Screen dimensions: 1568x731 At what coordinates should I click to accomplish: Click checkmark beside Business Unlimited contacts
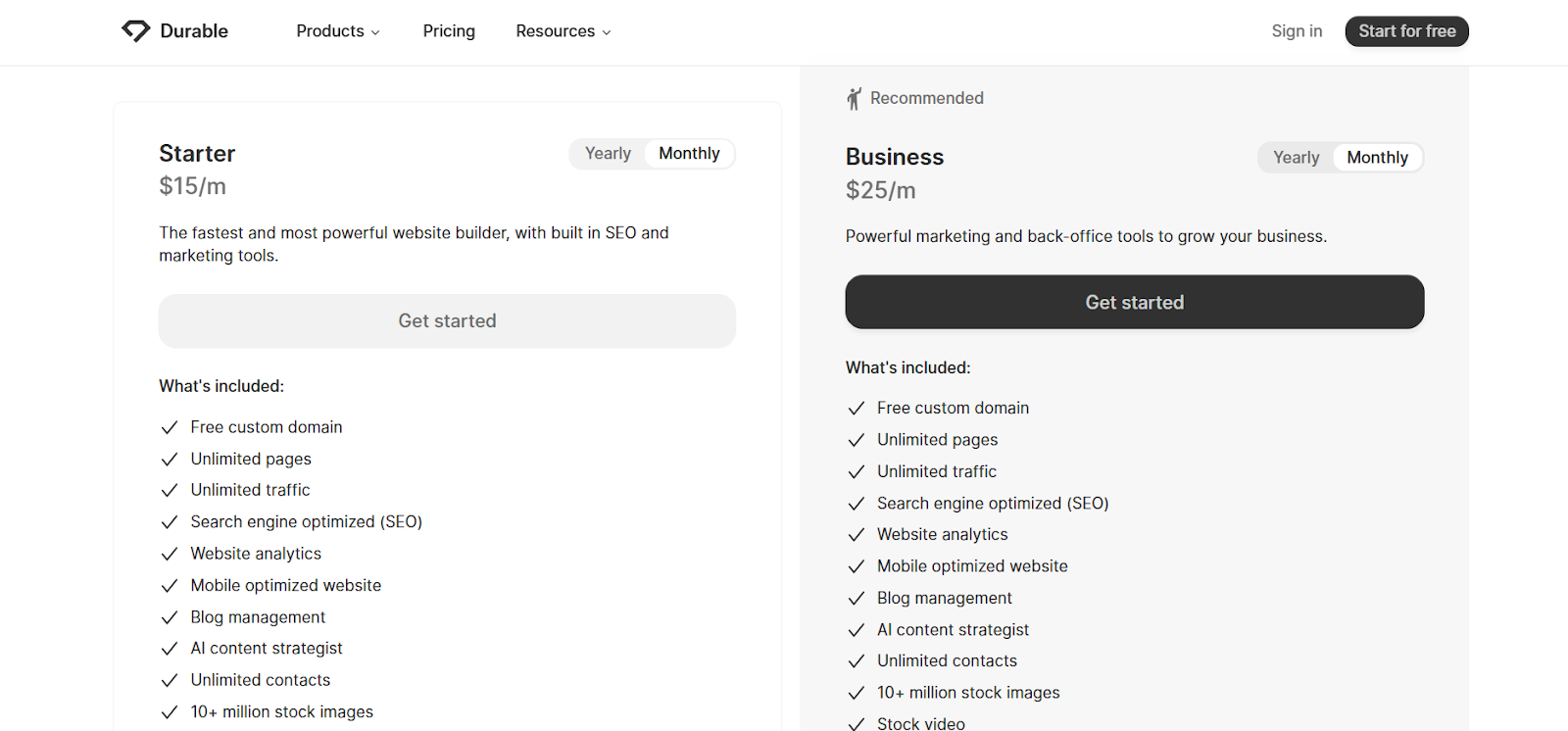857,661
